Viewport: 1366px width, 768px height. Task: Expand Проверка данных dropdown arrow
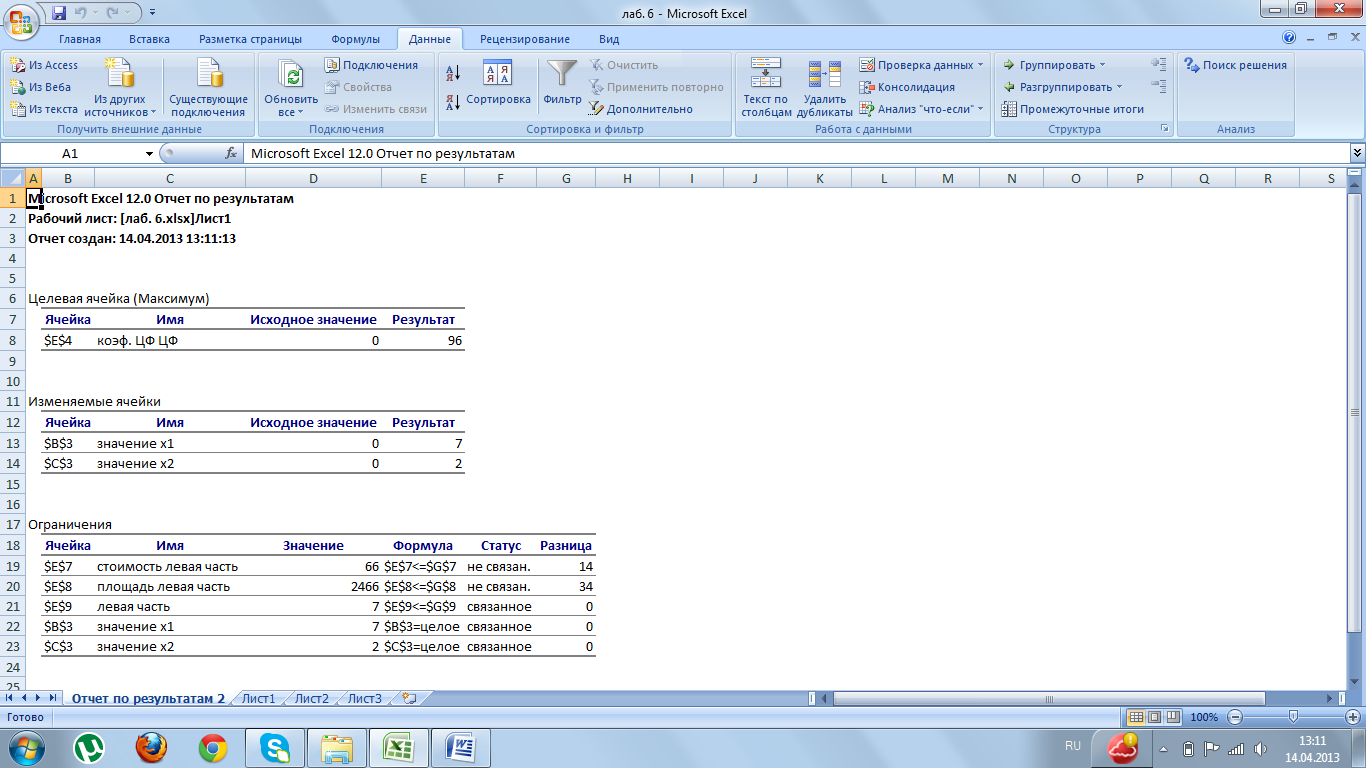pos(980,65)
